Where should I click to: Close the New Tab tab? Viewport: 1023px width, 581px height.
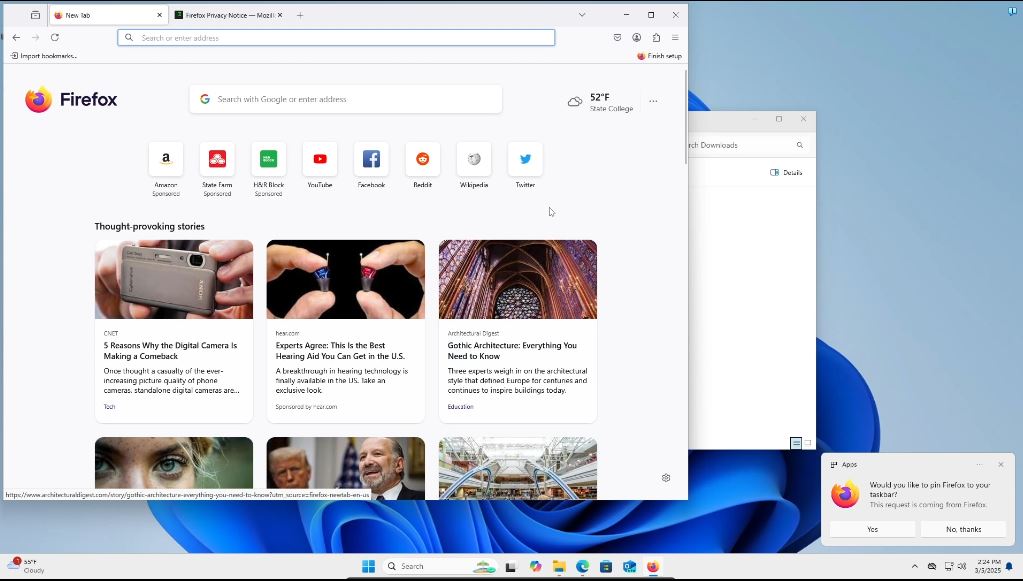point(159,15)
